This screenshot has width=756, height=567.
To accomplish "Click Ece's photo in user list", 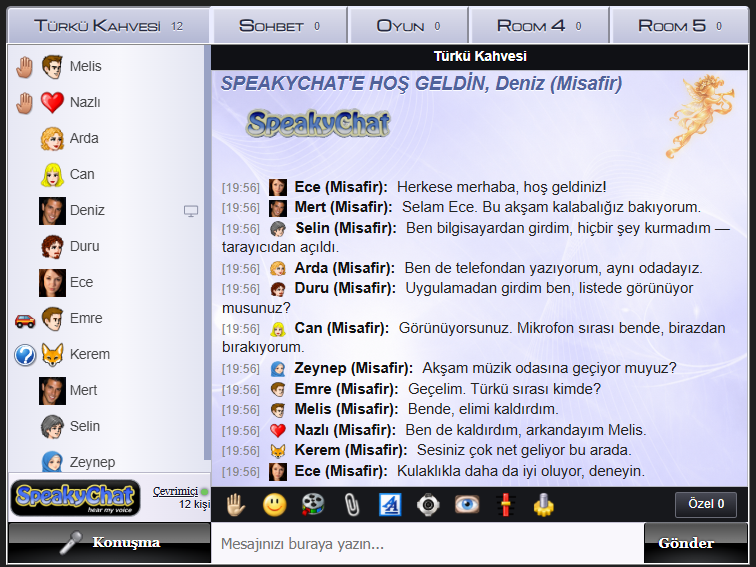I will click(52, 283).
